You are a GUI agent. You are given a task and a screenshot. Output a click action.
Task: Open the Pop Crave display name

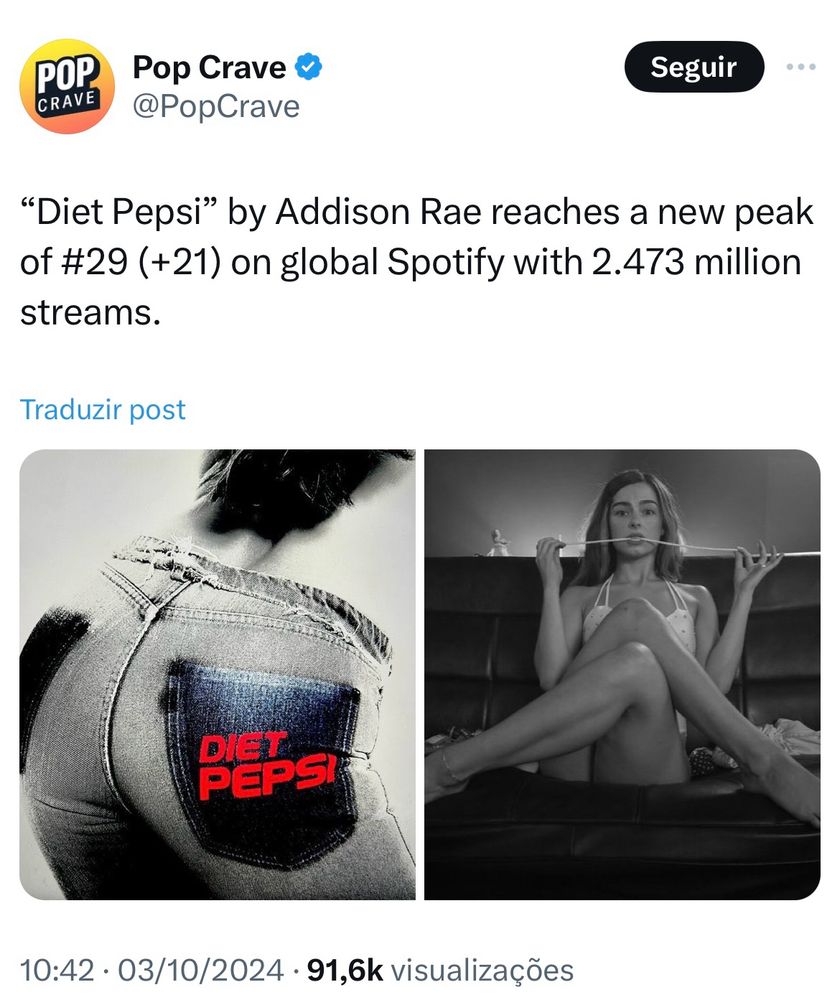209,67
